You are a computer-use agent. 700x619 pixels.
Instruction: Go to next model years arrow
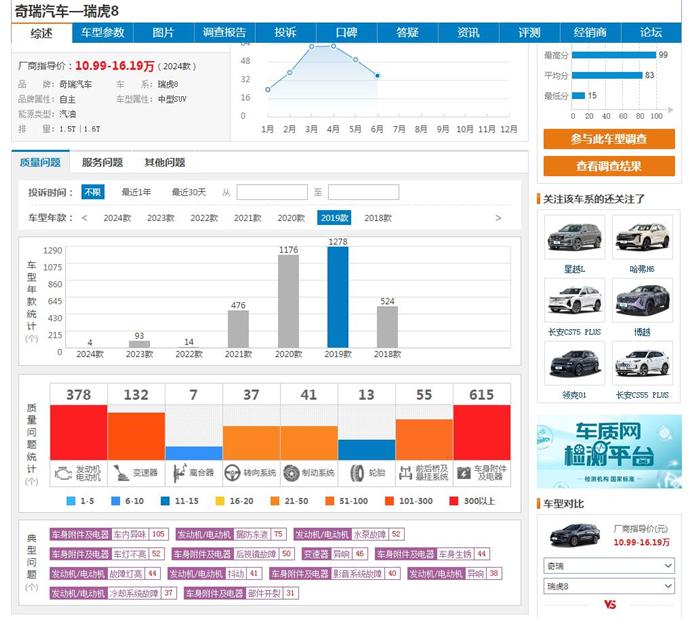click(x=498, y=218)
